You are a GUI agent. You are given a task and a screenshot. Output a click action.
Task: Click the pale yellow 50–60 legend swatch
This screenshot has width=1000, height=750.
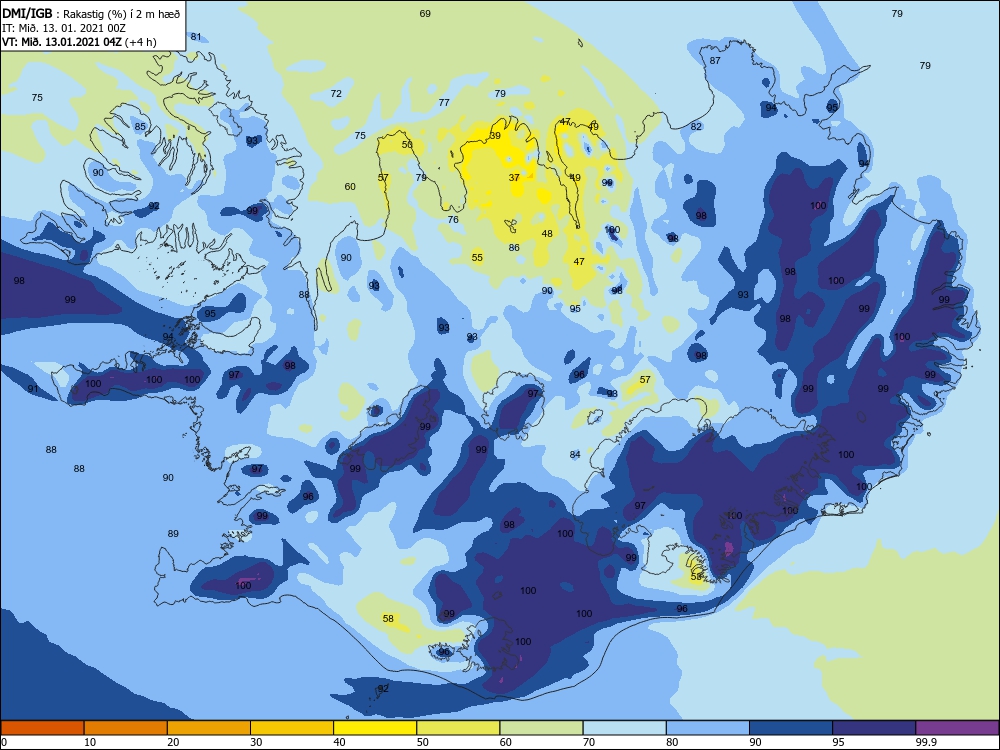[x=458, y=728]
